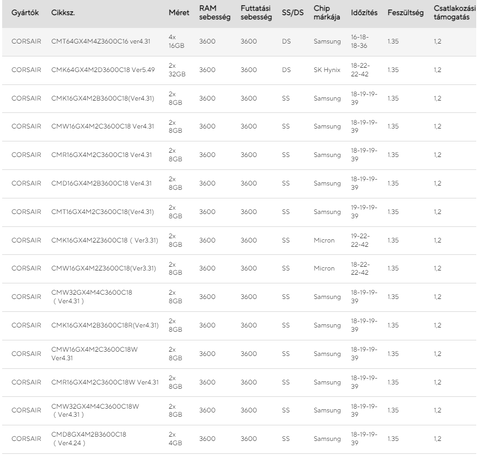Click the Chip márkája column header
The image size is (480, 456).
point(327,13)
